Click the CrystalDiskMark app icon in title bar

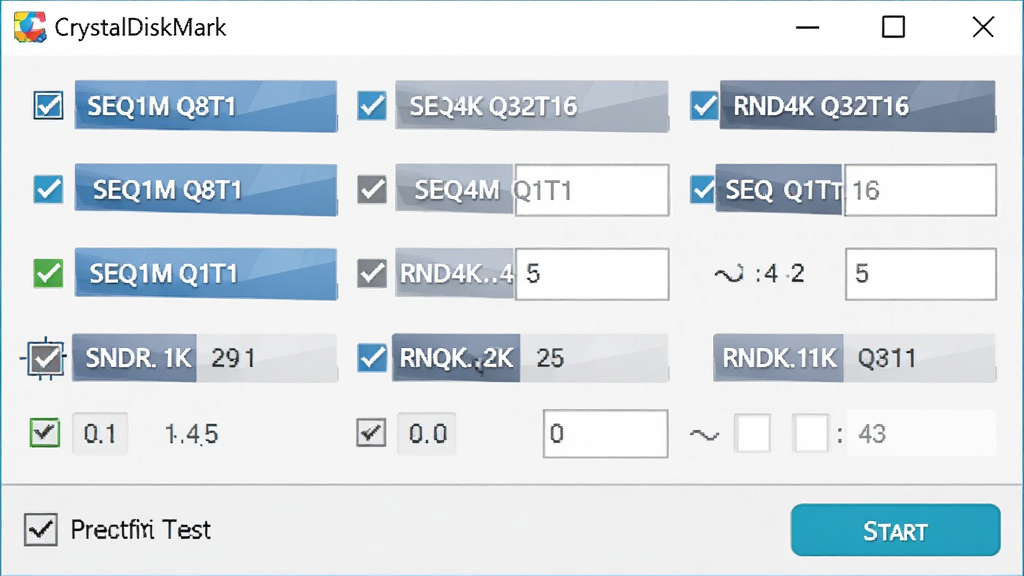(30, 27)
